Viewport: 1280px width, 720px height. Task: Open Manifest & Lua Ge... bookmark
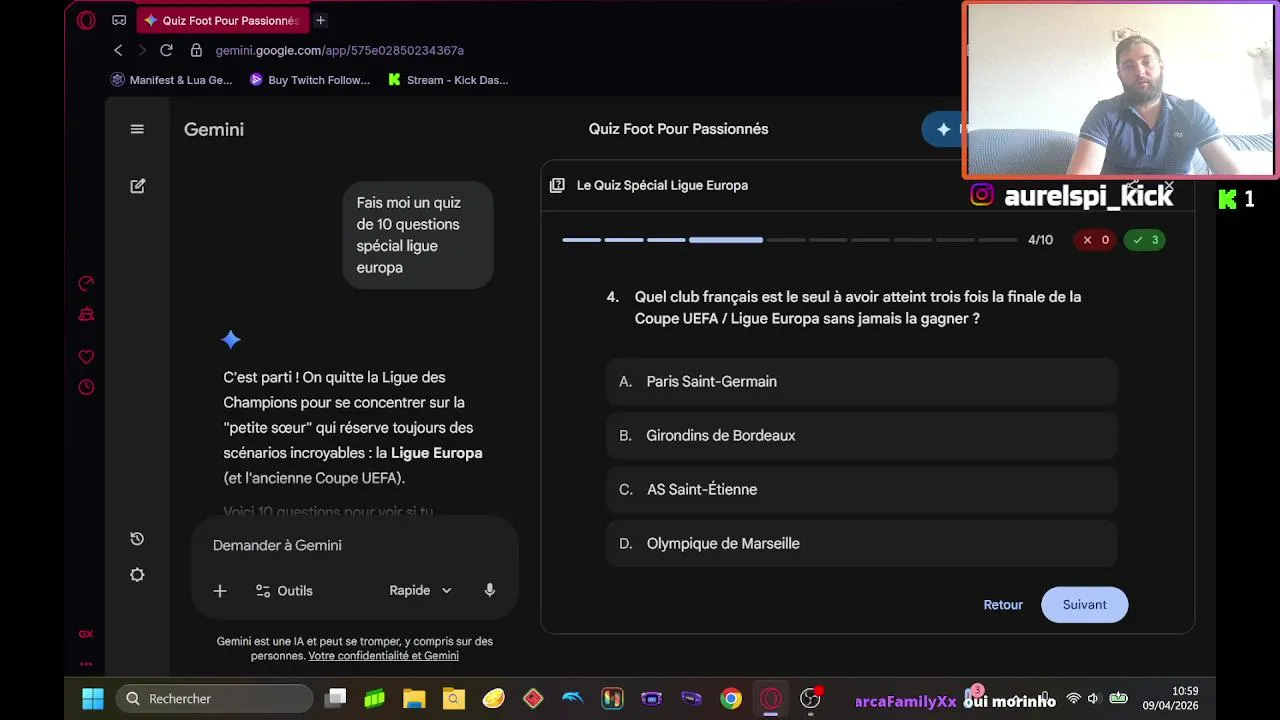point(171,80)
